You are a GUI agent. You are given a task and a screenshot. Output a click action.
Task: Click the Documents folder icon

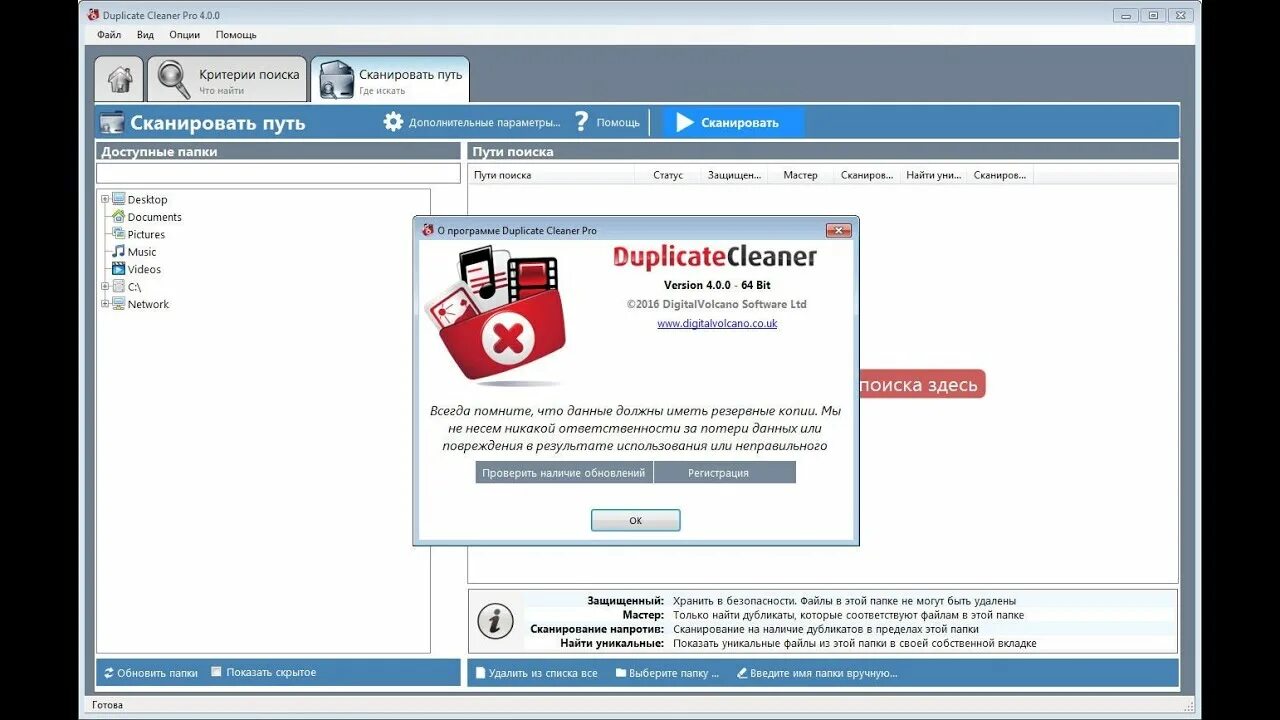pos(119,217)
